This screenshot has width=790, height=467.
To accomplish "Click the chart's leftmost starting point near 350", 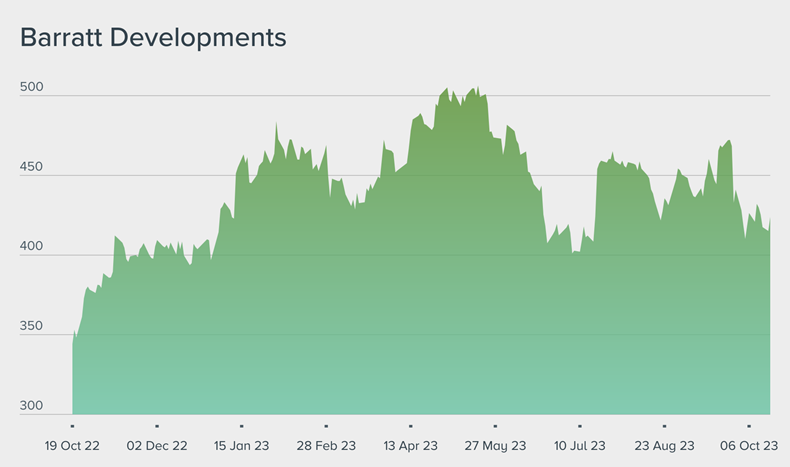I will tap(73, 340).
